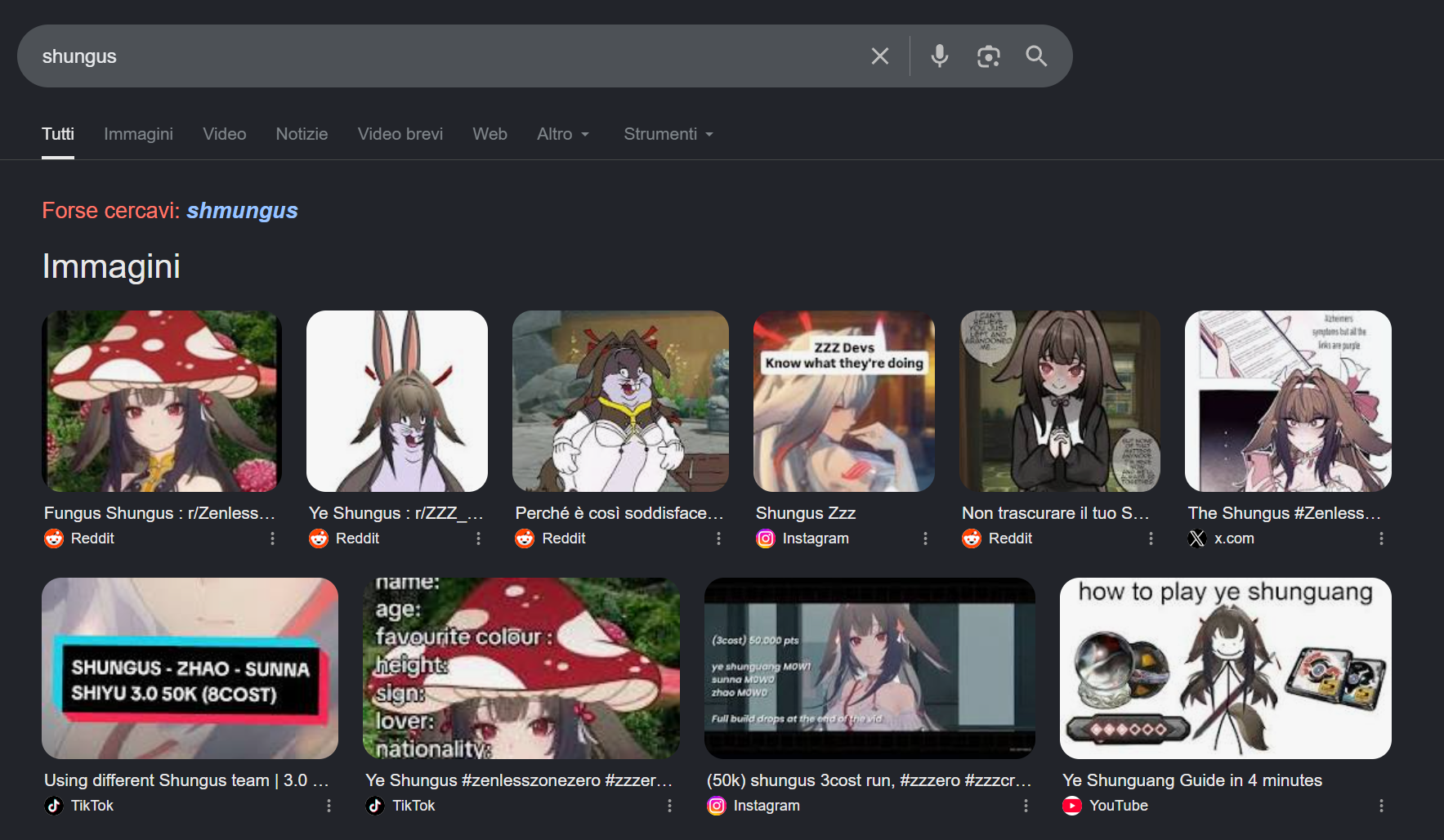The image size is (1444, 840).
Task: Run search with the magnifying glass icon
Action: pyautogui.click(x=1036, y=56)
